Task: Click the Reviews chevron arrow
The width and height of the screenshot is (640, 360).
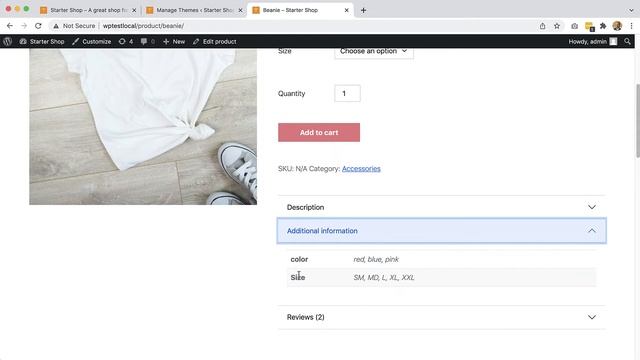Action: pyautogui.click(x=592, y=317)
